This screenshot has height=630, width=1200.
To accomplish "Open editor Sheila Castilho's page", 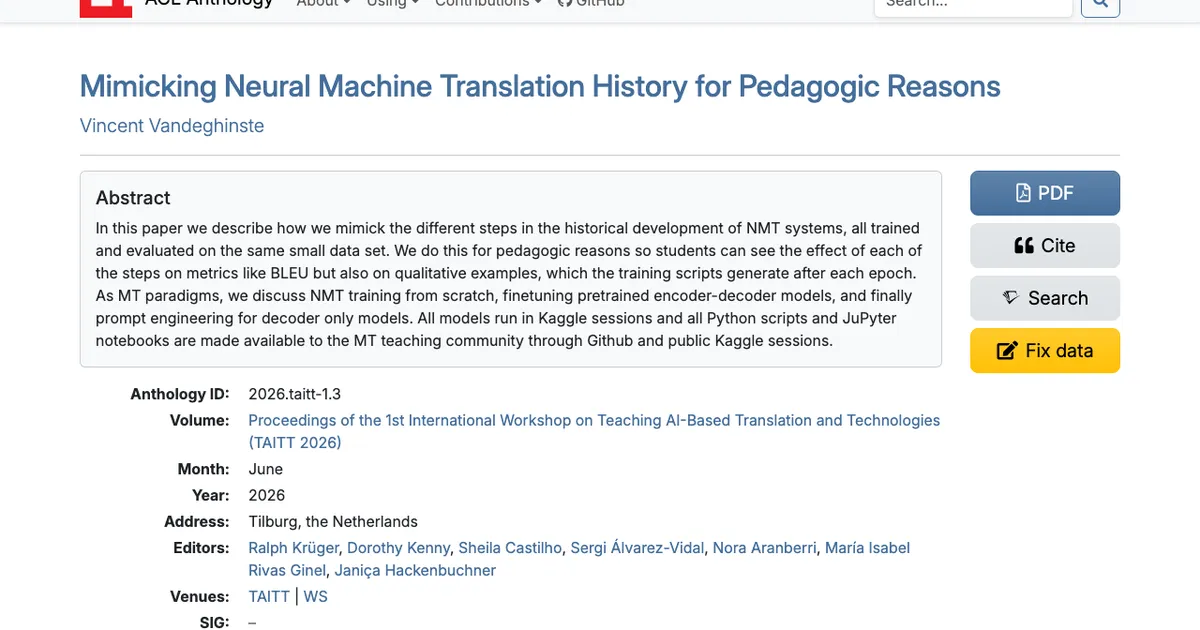I will click(510, 548).
